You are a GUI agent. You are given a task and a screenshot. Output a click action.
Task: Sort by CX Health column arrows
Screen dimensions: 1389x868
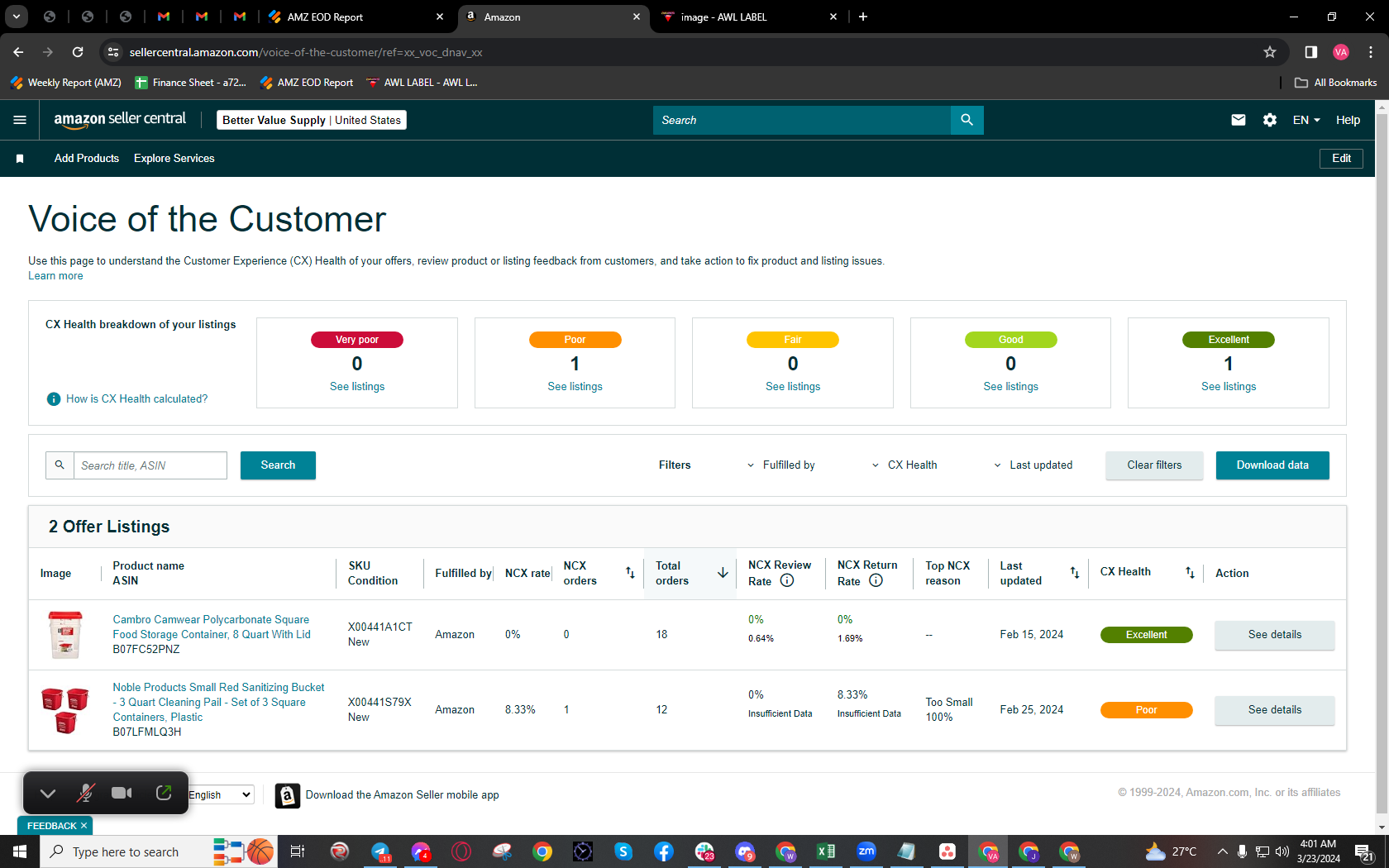coord(1190,573)
